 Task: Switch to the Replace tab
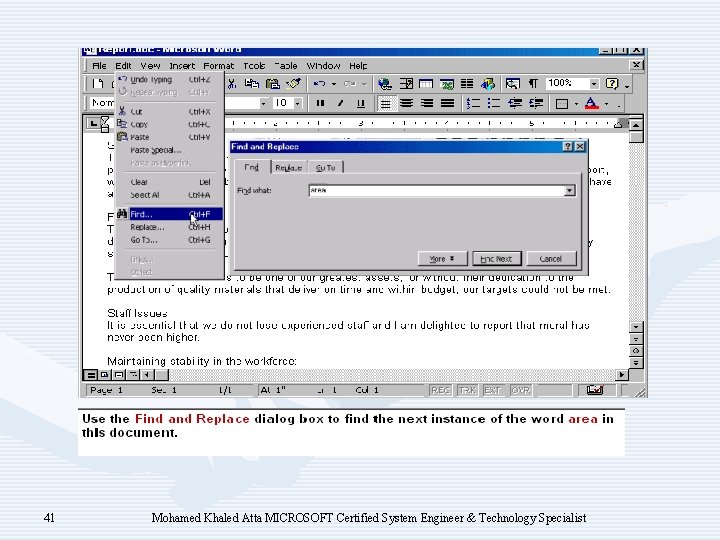coord(288,168)
